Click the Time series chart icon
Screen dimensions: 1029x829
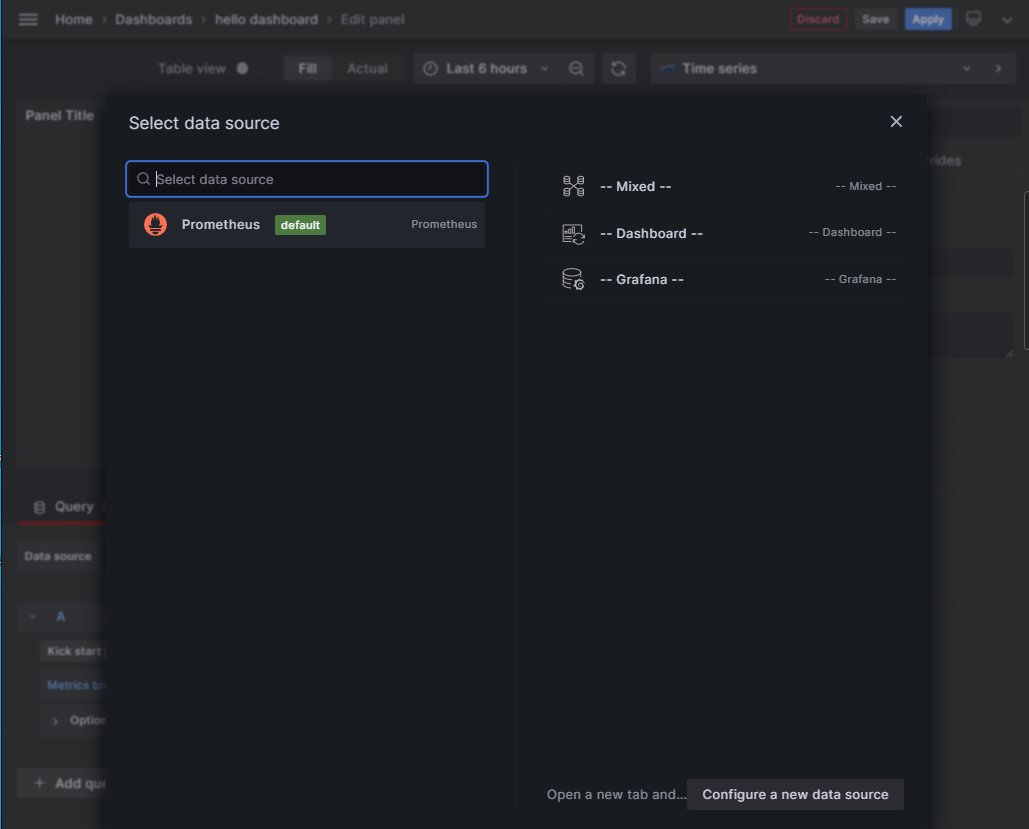tap(667, 68)
